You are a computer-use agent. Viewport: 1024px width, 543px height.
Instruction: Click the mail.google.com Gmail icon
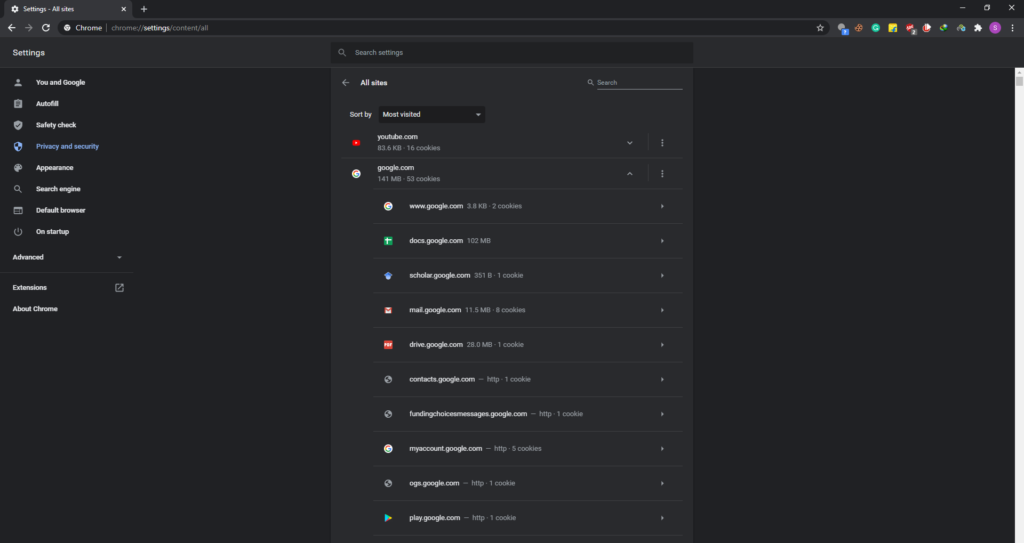(388, 310)
